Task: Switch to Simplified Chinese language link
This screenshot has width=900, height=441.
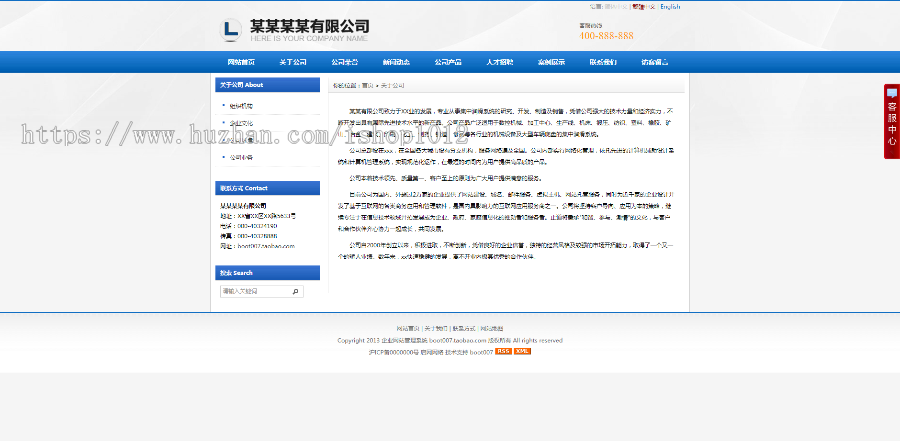Action: [617, 7]
